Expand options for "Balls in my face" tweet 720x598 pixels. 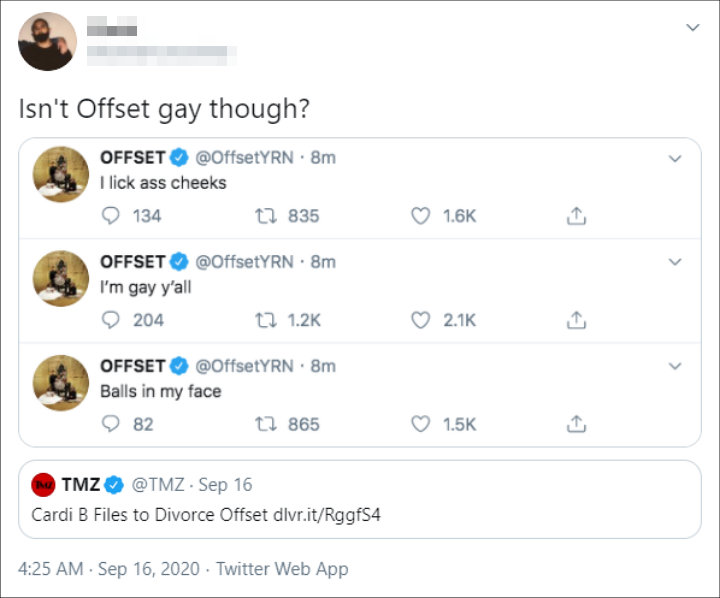675,367
